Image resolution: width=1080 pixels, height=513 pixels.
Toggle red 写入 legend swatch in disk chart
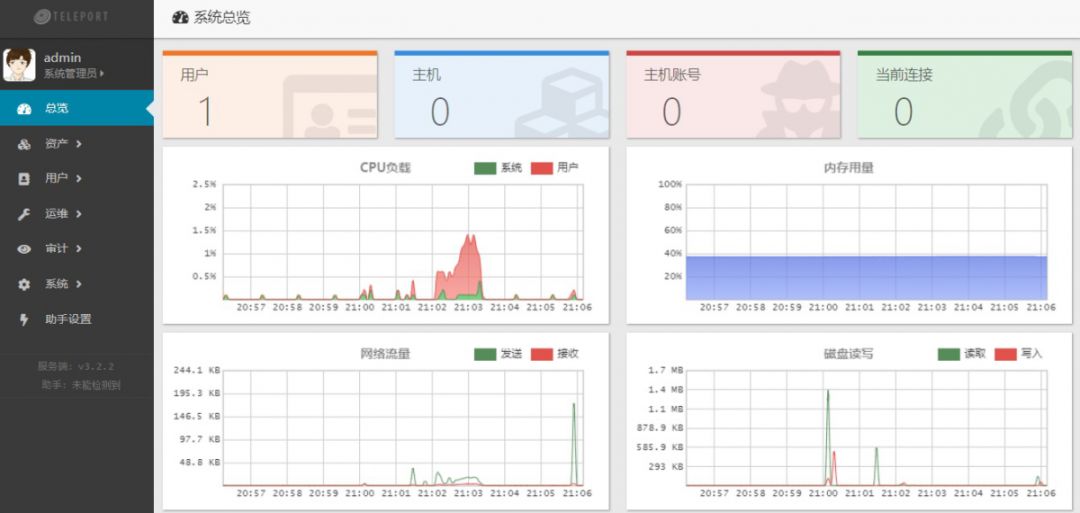click(1006, 355)
